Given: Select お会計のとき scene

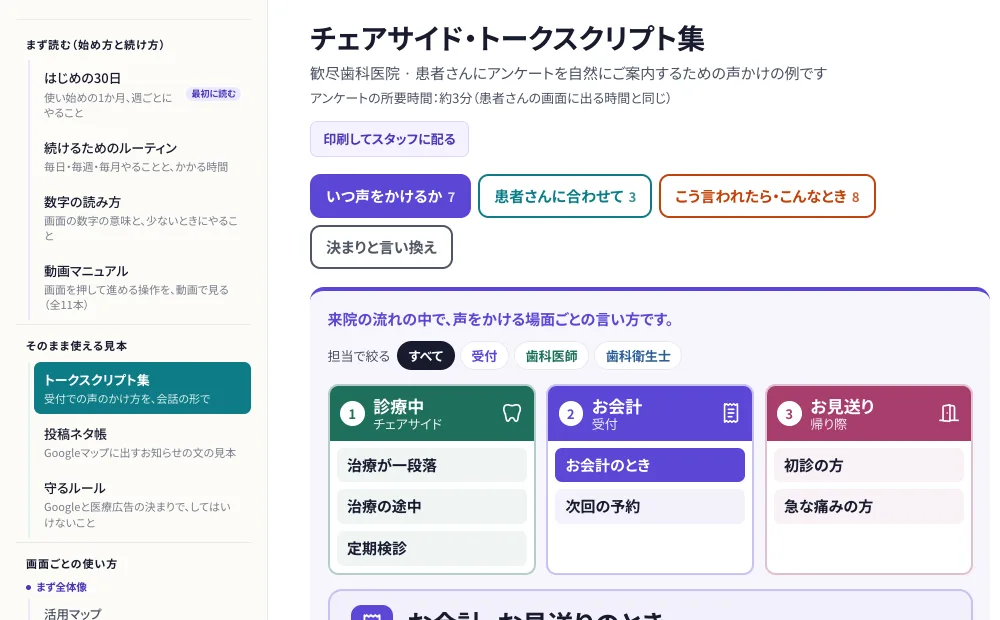Looking at the screenshot, I should tap(650, 466).
